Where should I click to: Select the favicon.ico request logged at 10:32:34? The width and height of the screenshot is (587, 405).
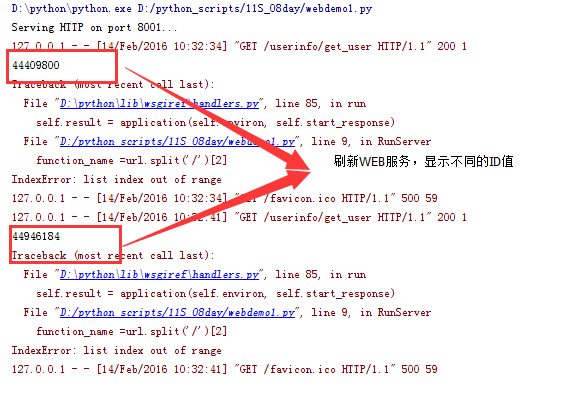point(225,198)
